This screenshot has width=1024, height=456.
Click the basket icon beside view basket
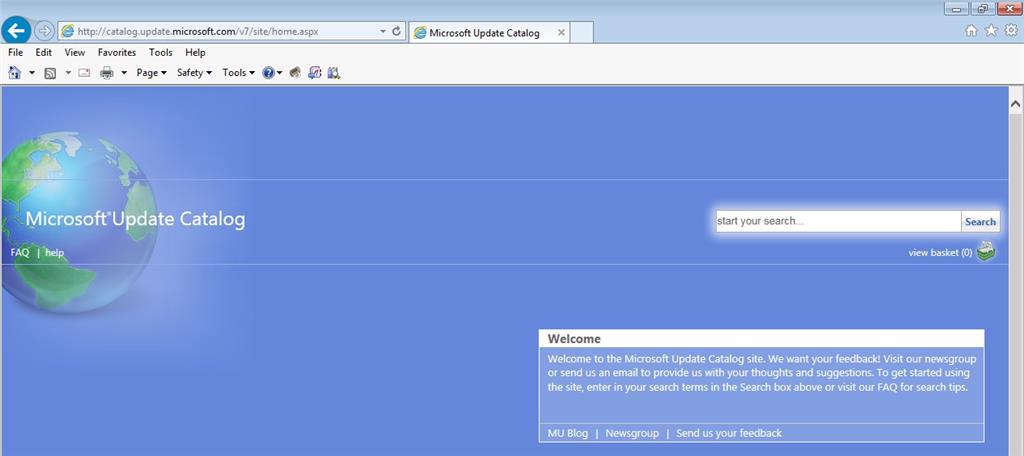tap(985, 252)
